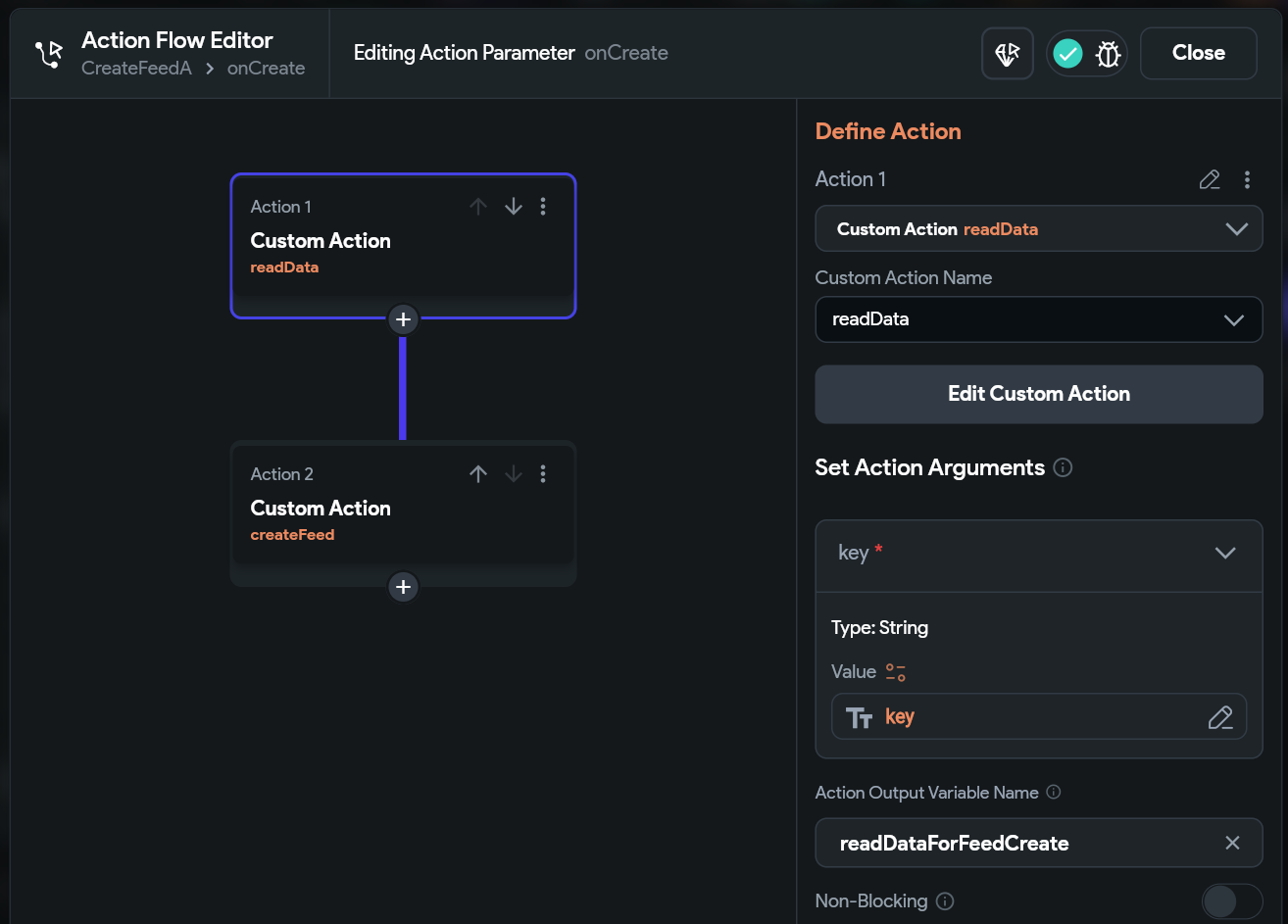
Task: Select the Action 1 readData card
Action: 403,246
